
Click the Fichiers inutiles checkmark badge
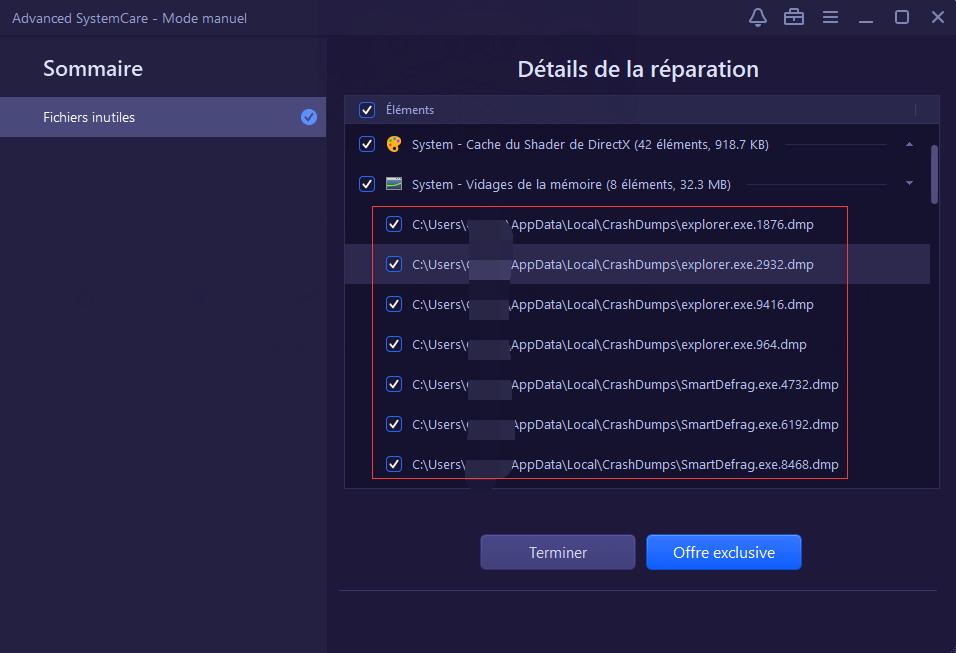[309, 117]
